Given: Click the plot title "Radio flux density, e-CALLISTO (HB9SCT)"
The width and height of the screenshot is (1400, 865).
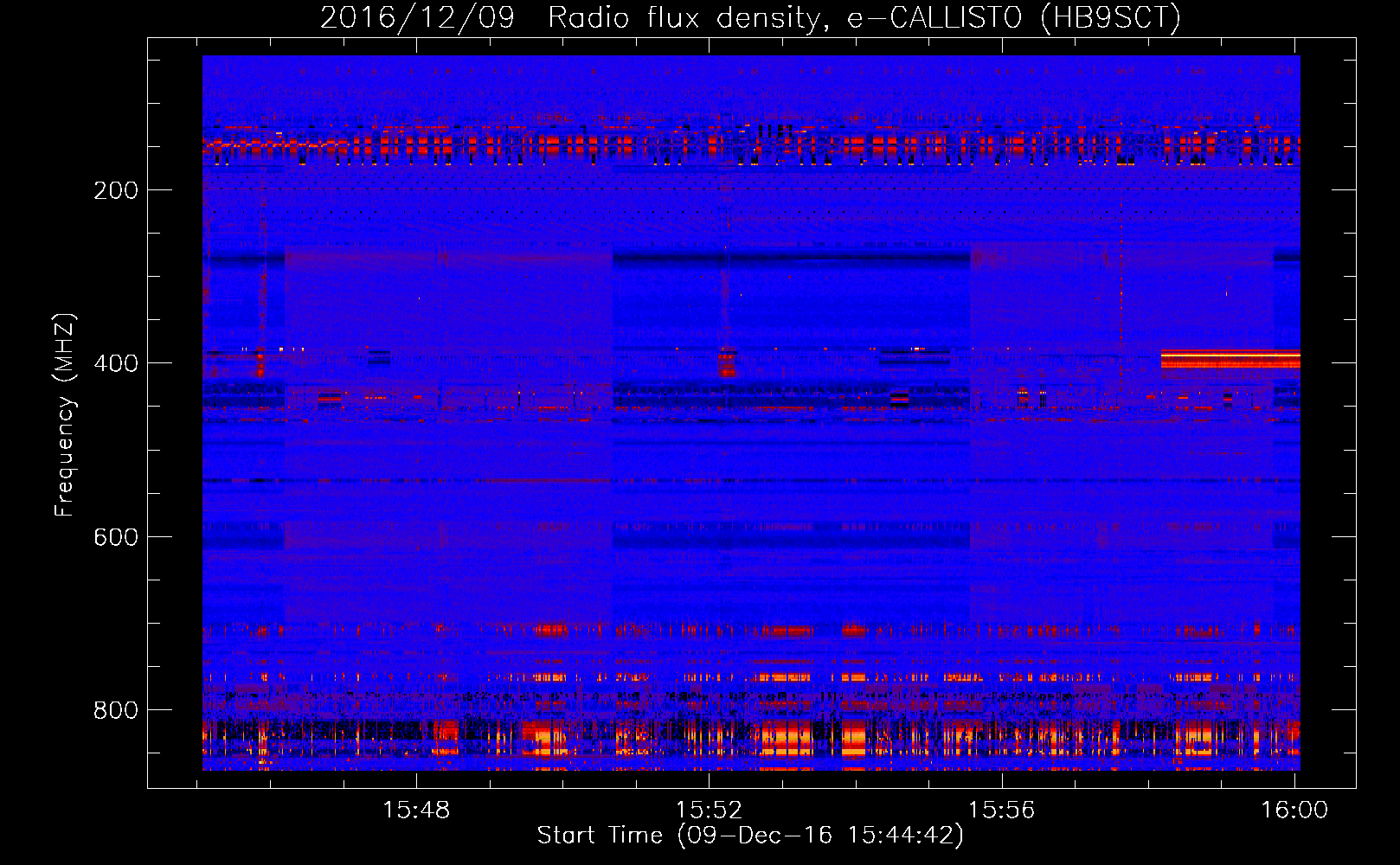Looking at the screenshot, I should (x=864, y=17).
